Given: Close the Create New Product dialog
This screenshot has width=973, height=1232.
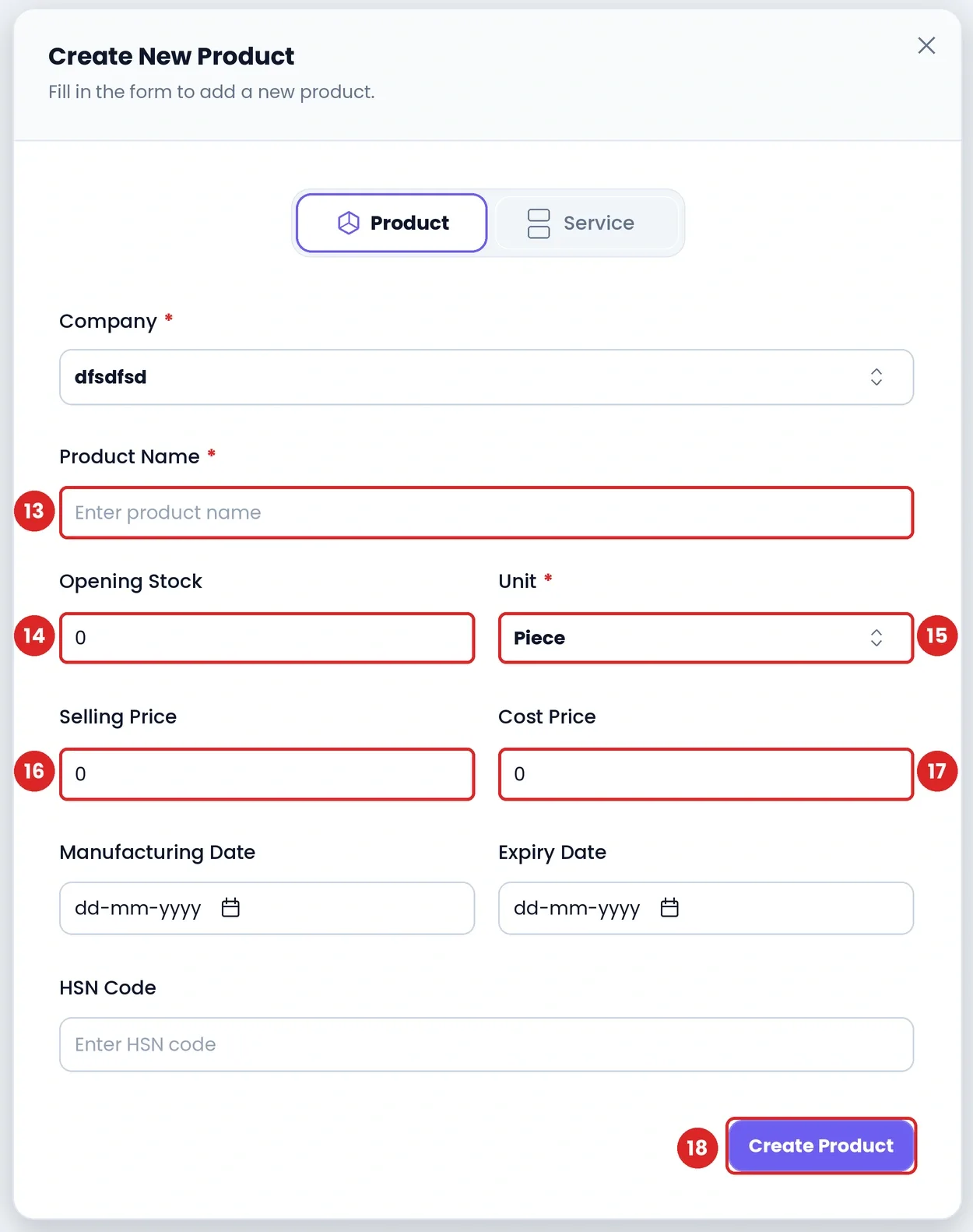Looking at the screenshot, I should tap(926, 45).
